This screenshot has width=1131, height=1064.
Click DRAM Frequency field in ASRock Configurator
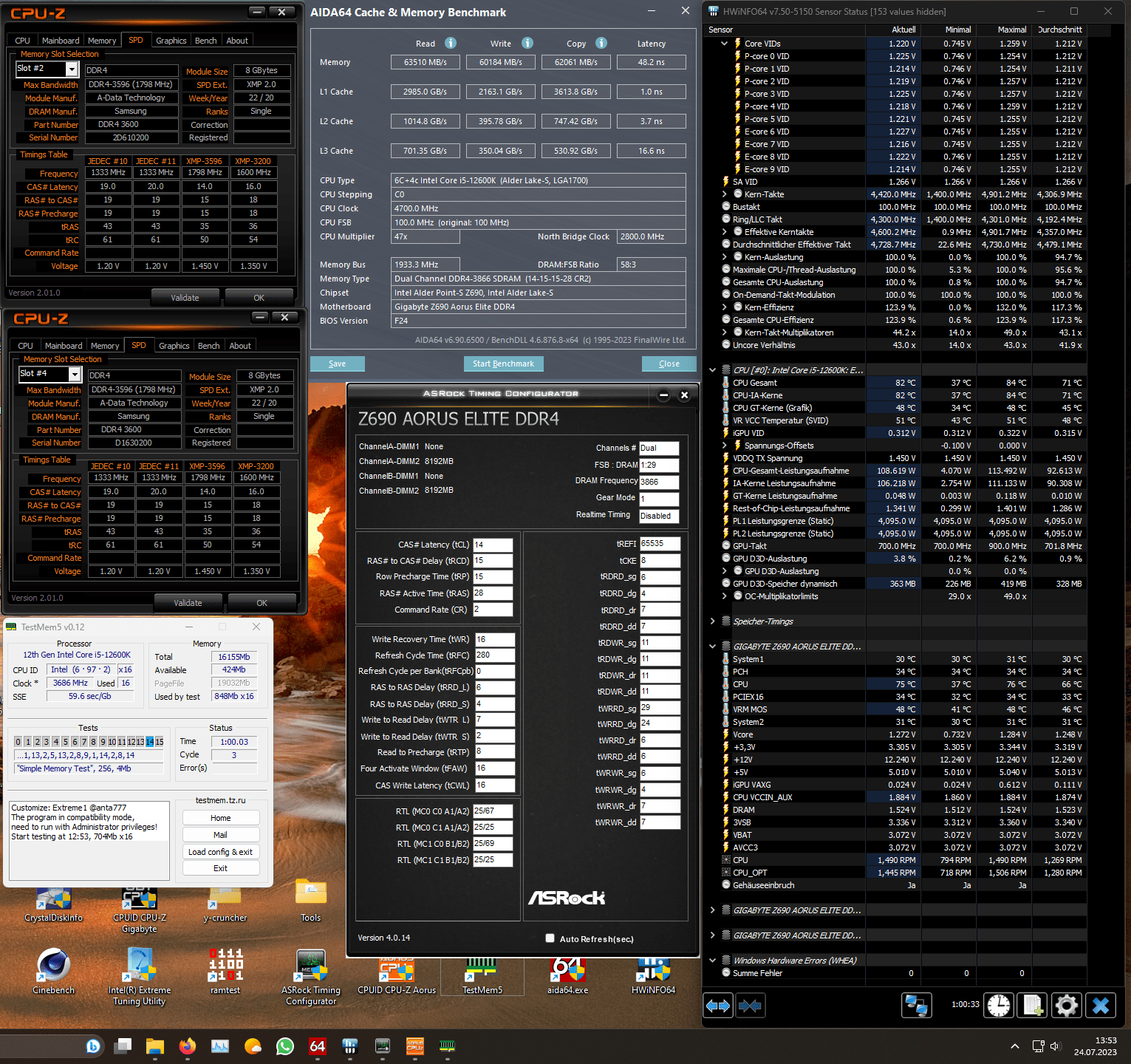[x=659, y=482]
